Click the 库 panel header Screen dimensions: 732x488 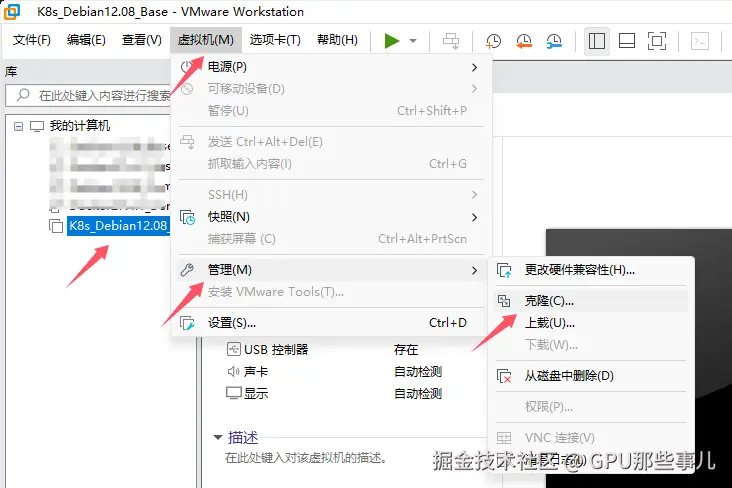tap(11, 71)
